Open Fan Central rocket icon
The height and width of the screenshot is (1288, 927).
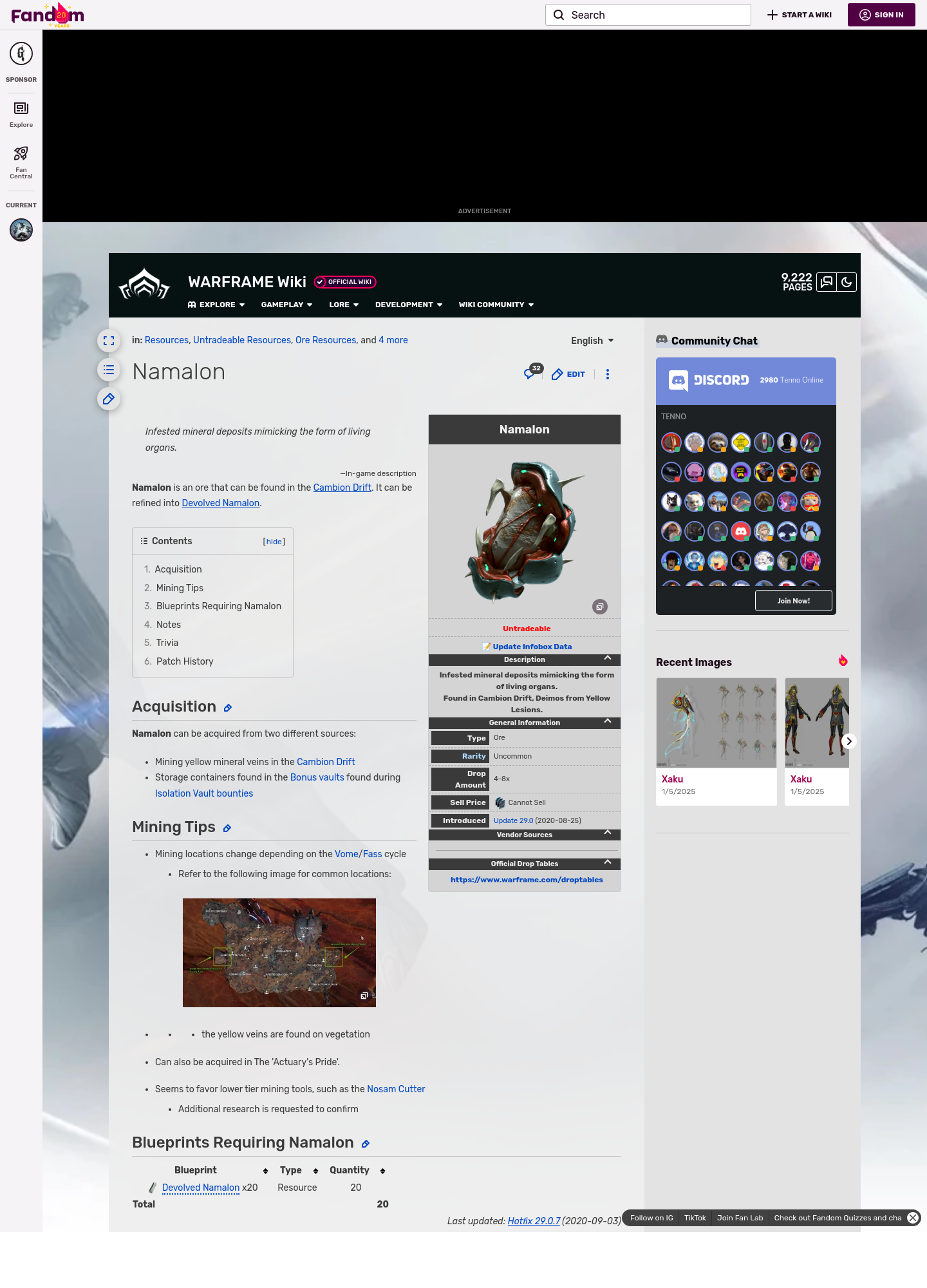click(x=21, y=153)
